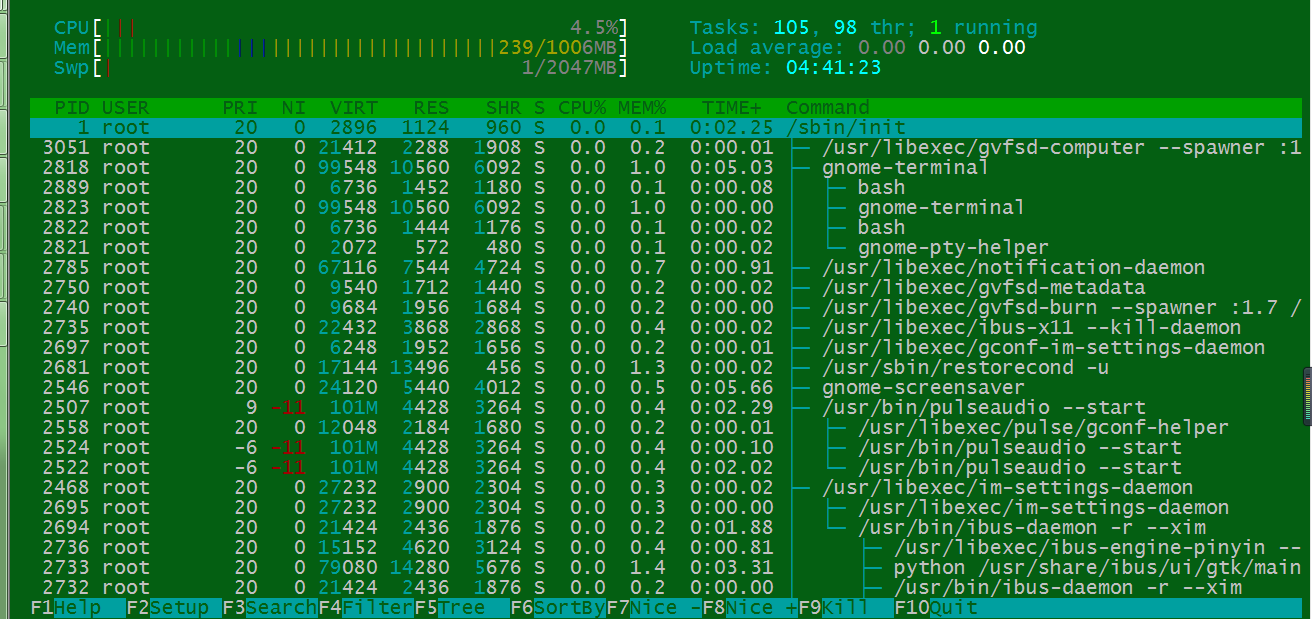Choose F4 Filter in the bottom bar
The image size is (1312, 619).
pos(366,607)
